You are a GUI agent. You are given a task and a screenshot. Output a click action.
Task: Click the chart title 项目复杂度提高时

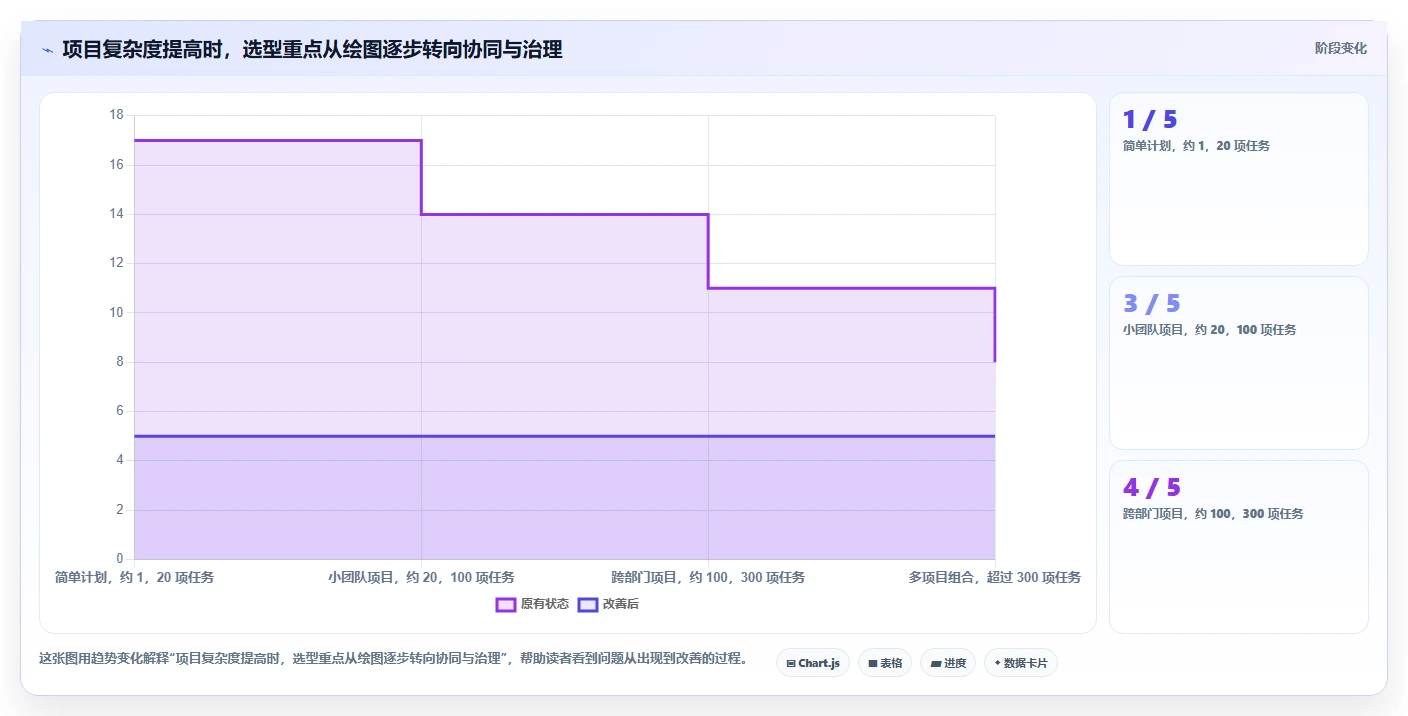(x=142, y=49)
